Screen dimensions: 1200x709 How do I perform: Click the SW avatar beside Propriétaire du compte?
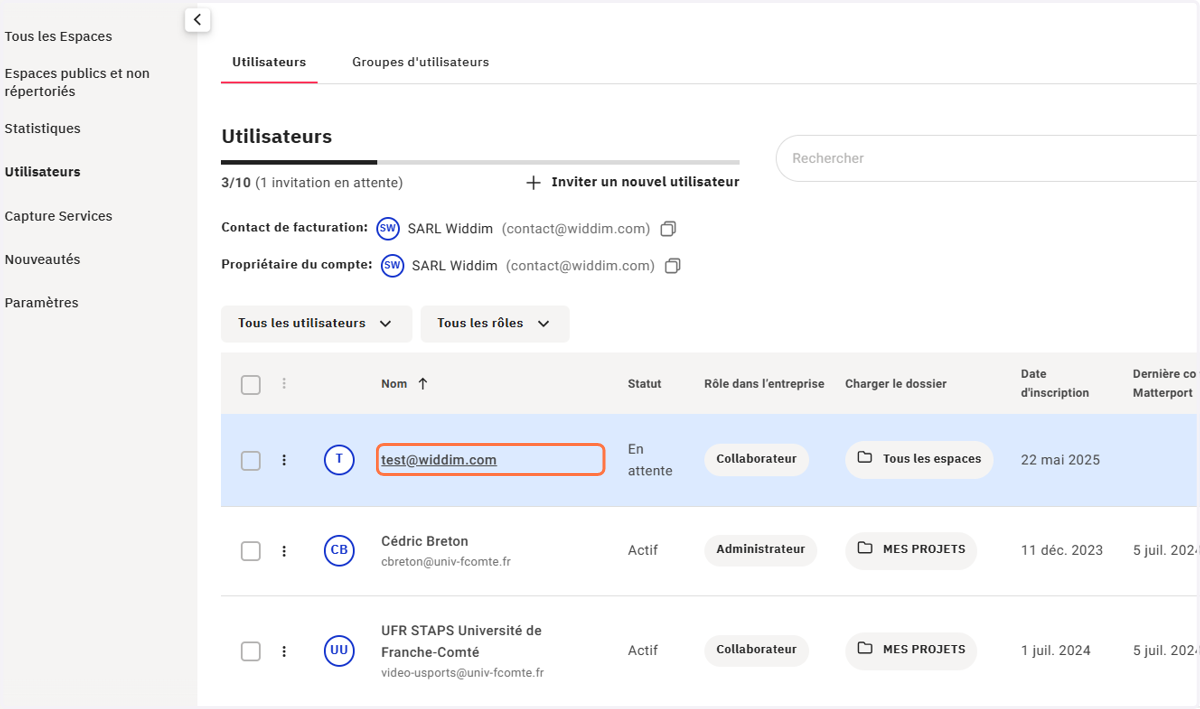tap(392, 266)
